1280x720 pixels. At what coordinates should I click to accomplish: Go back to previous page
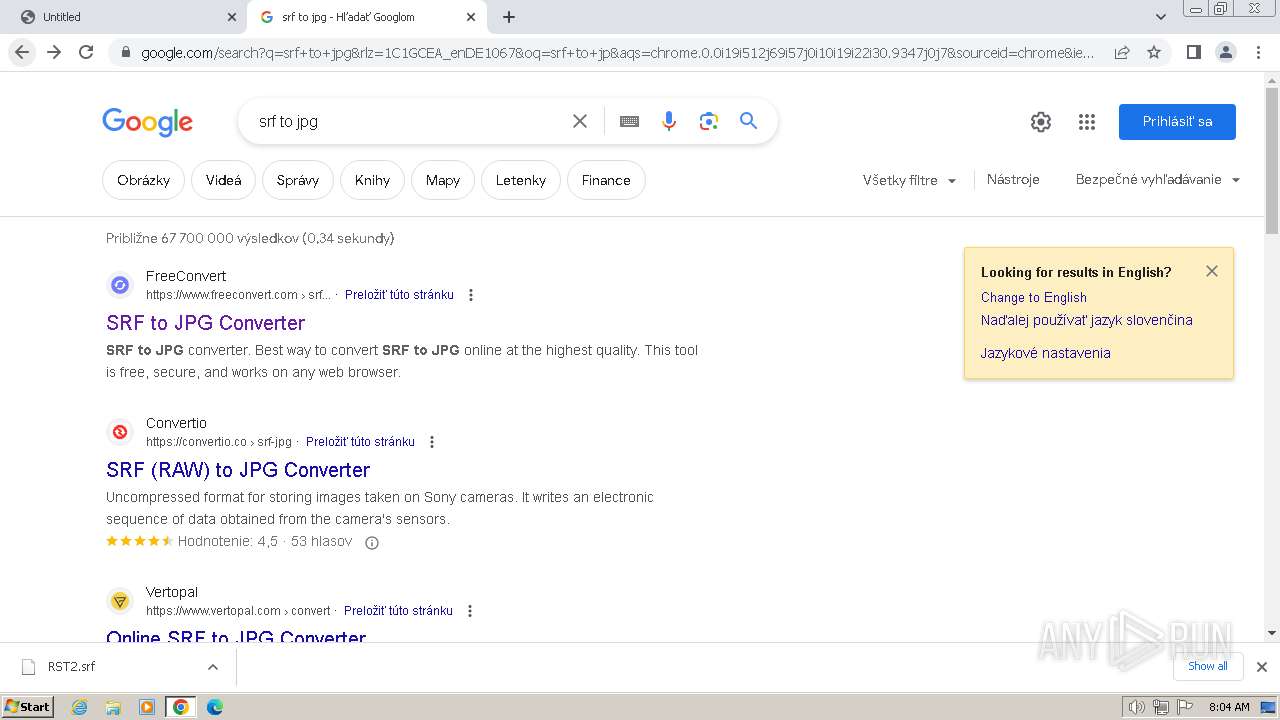tap(22, 52)
